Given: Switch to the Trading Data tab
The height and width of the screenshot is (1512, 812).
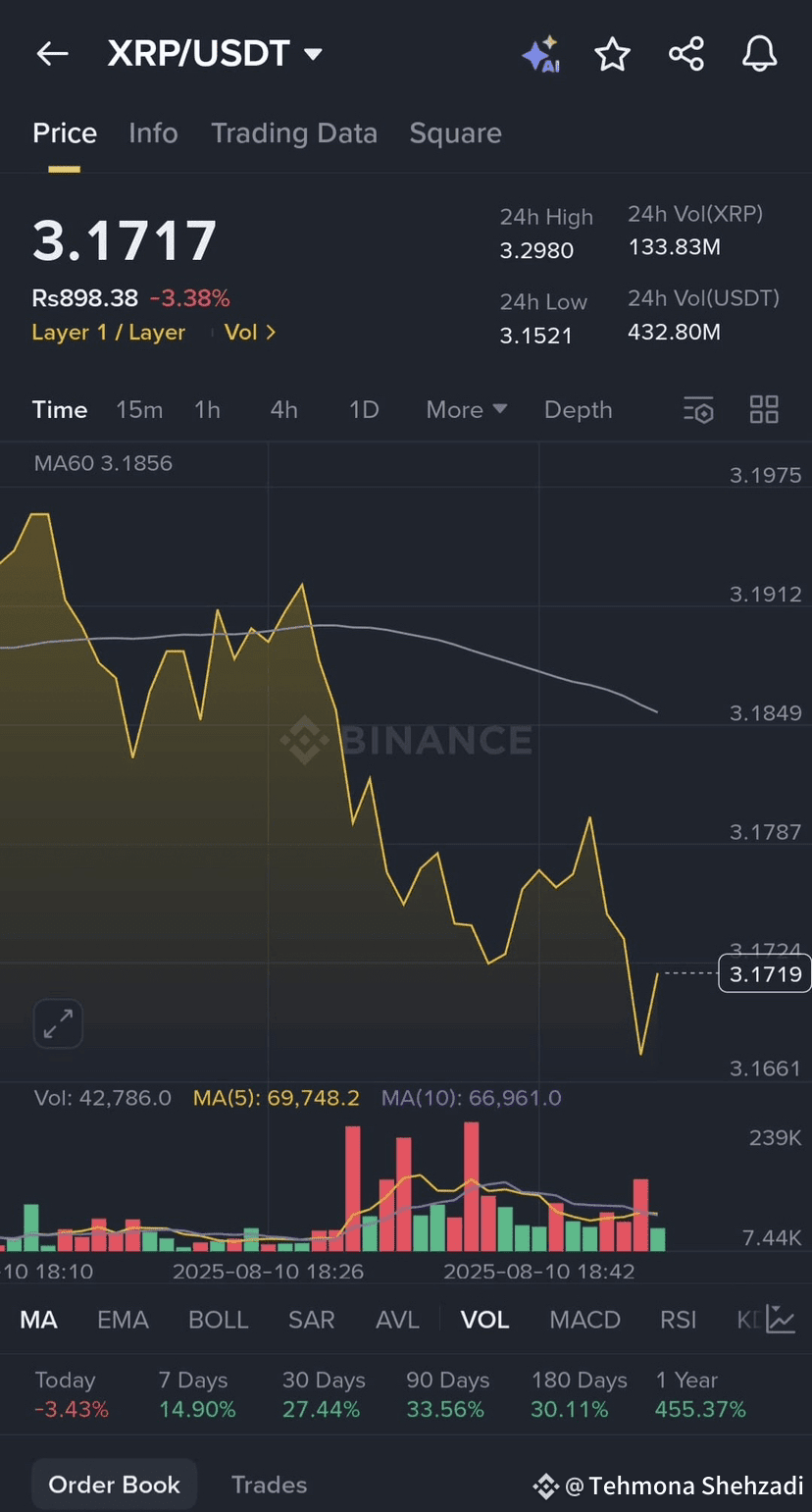Looking at the screenshot, I should click(x=294, y=133).
